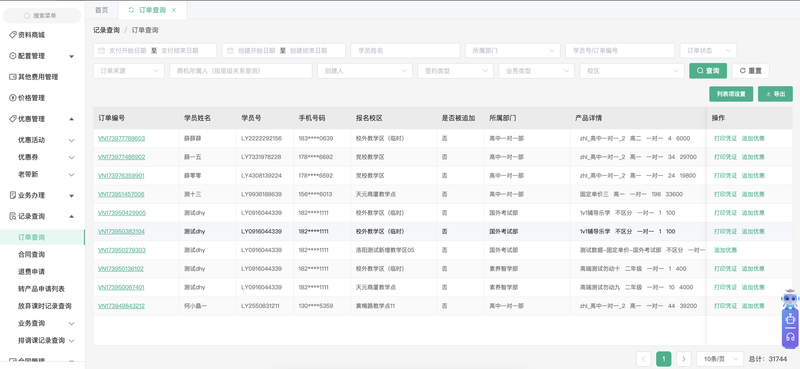The height and width of the screenshot is (369, 800).
Task: Click icon beside 其他费用管理
Action: tap(13, 77)
